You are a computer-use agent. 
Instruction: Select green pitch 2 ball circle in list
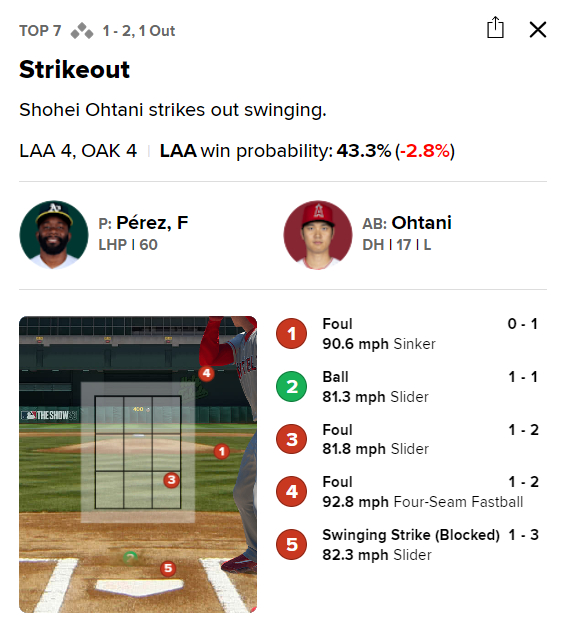[291, 387]
